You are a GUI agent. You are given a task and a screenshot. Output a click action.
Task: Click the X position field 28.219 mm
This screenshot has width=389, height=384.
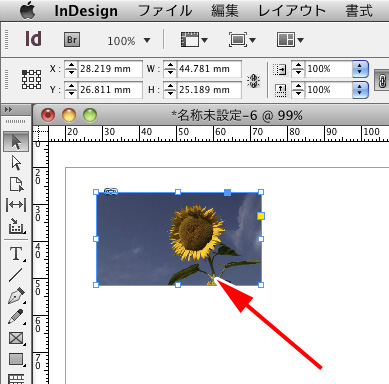point(110,69)
